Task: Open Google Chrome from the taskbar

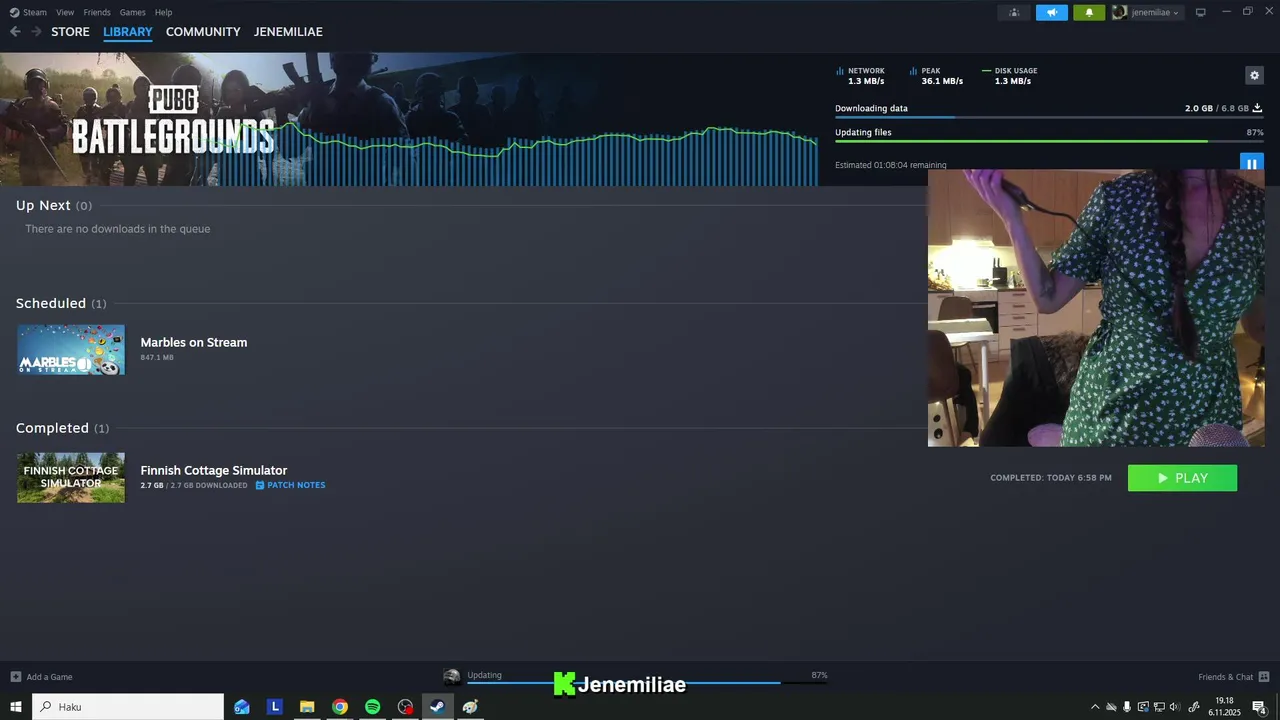Action: [340, 707]
